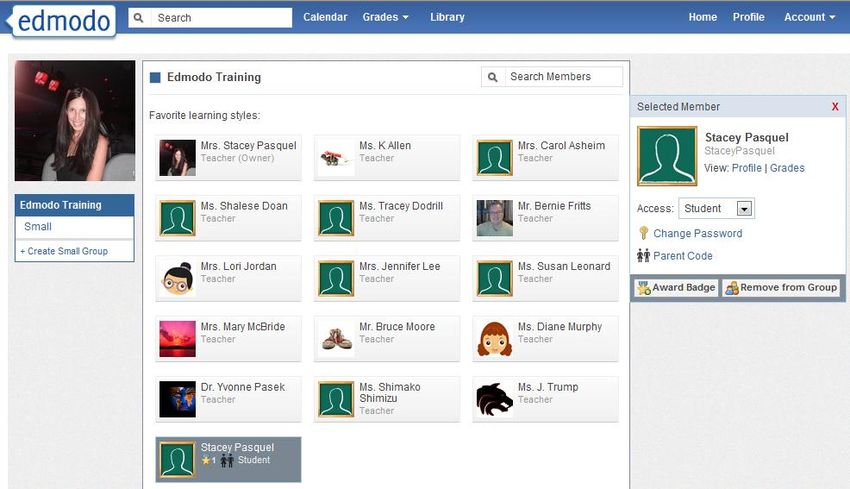Click Mrs. Carol Asheim's default avatar

[x=494, y=158]
